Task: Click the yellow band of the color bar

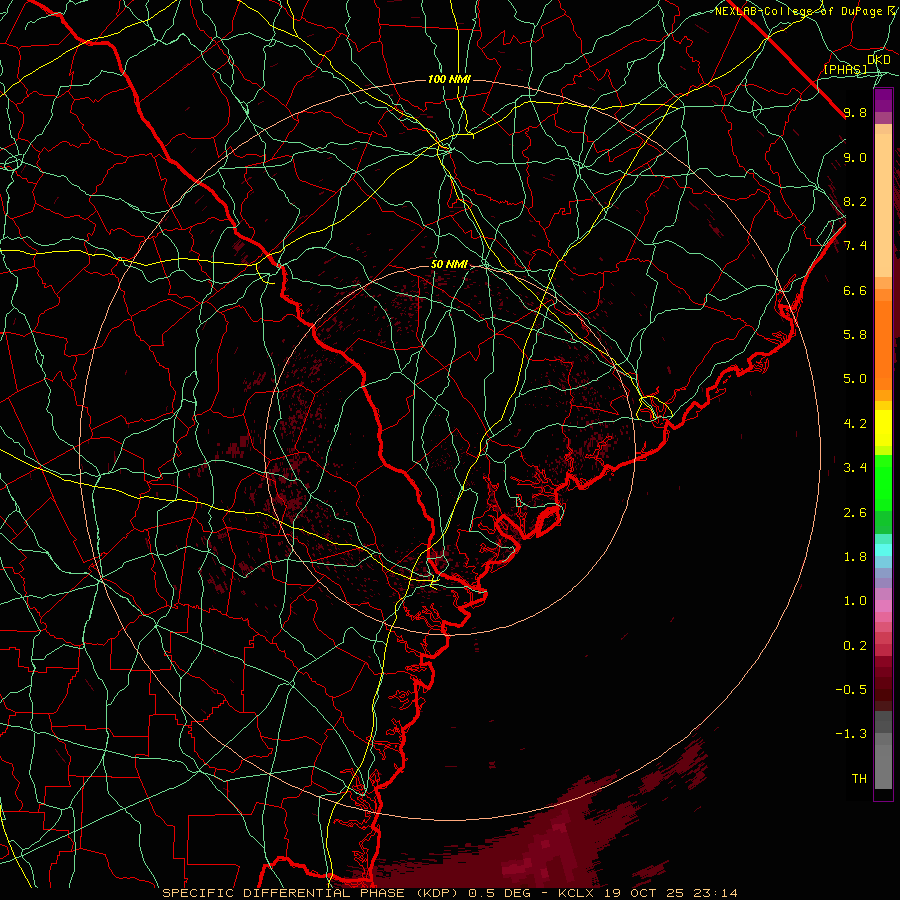Action: point(883,428)
